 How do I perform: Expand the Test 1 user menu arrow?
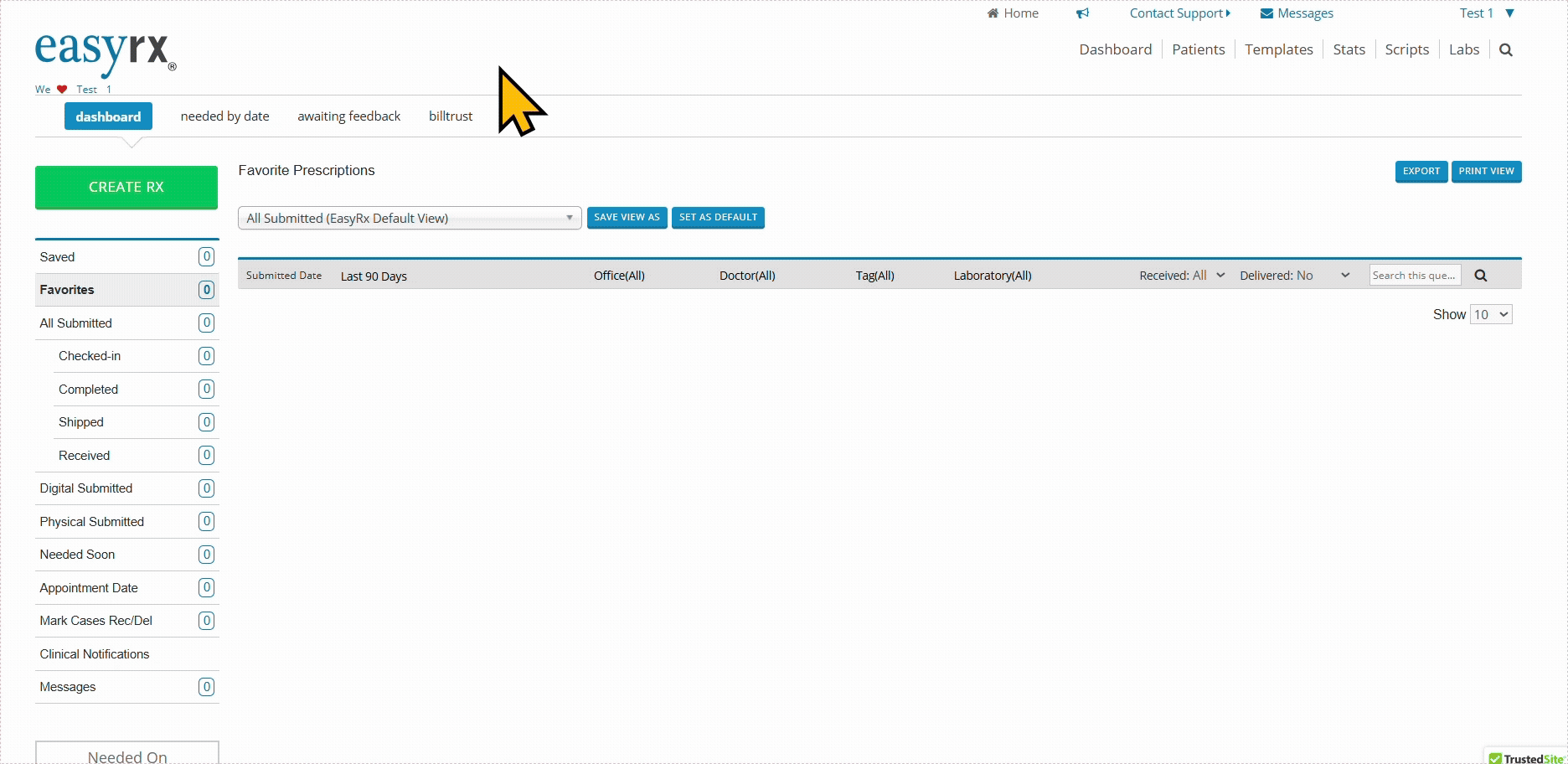coord(1509,13)
